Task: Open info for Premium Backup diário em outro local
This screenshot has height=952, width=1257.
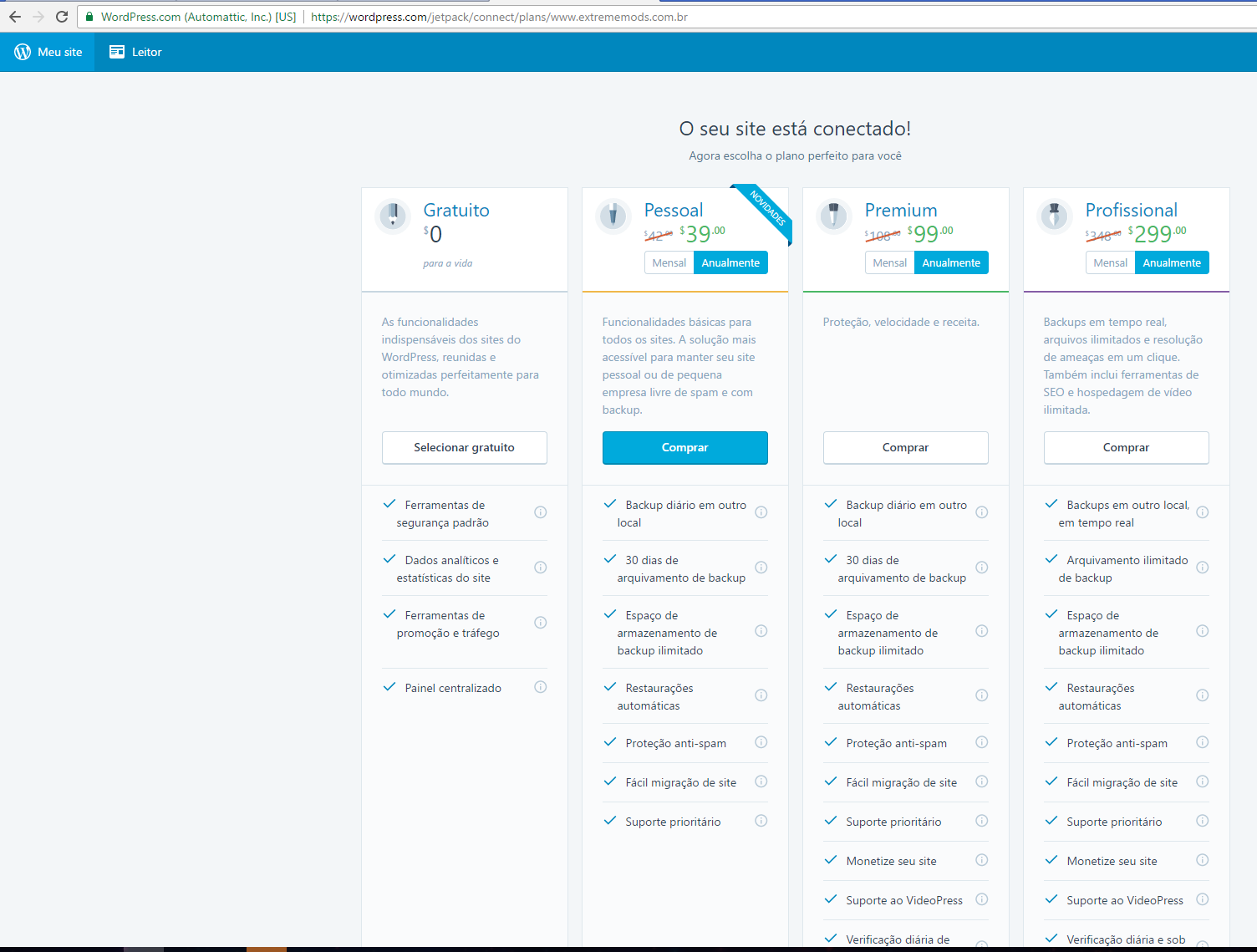Action: point(982,512)
